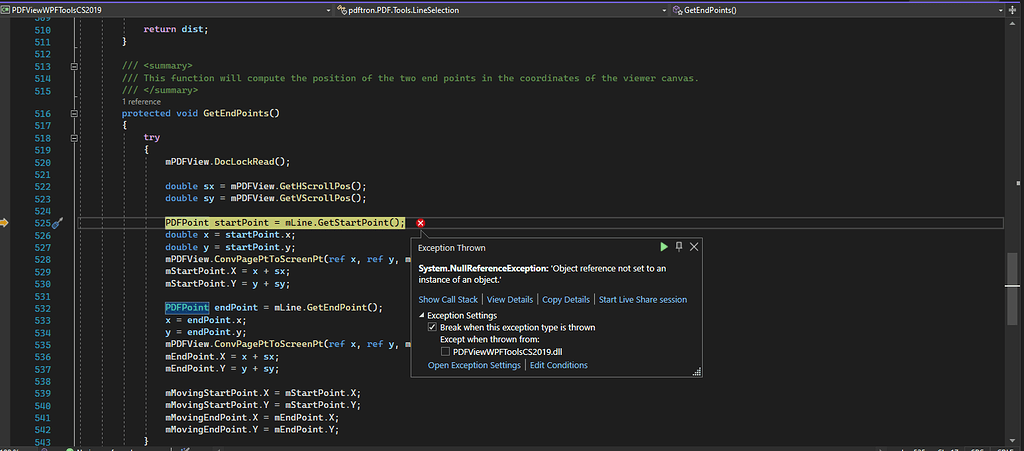Viewport: 1024px width, 451px height.
Task: Click line number 532 in the gutter
Action: click(x=42, y=308)
